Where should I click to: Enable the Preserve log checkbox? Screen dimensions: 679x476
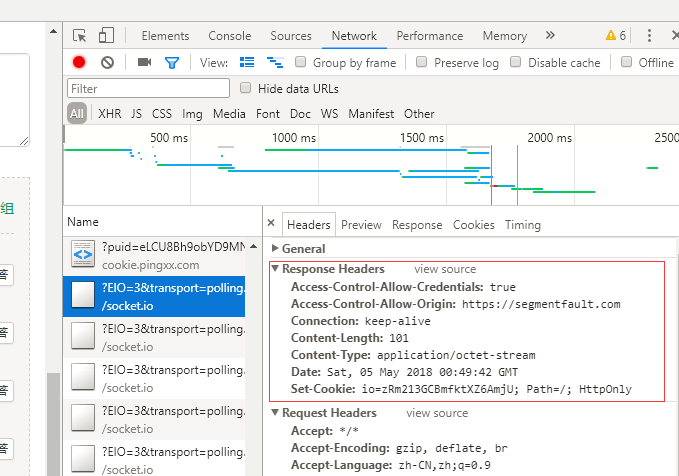(421, 62)
